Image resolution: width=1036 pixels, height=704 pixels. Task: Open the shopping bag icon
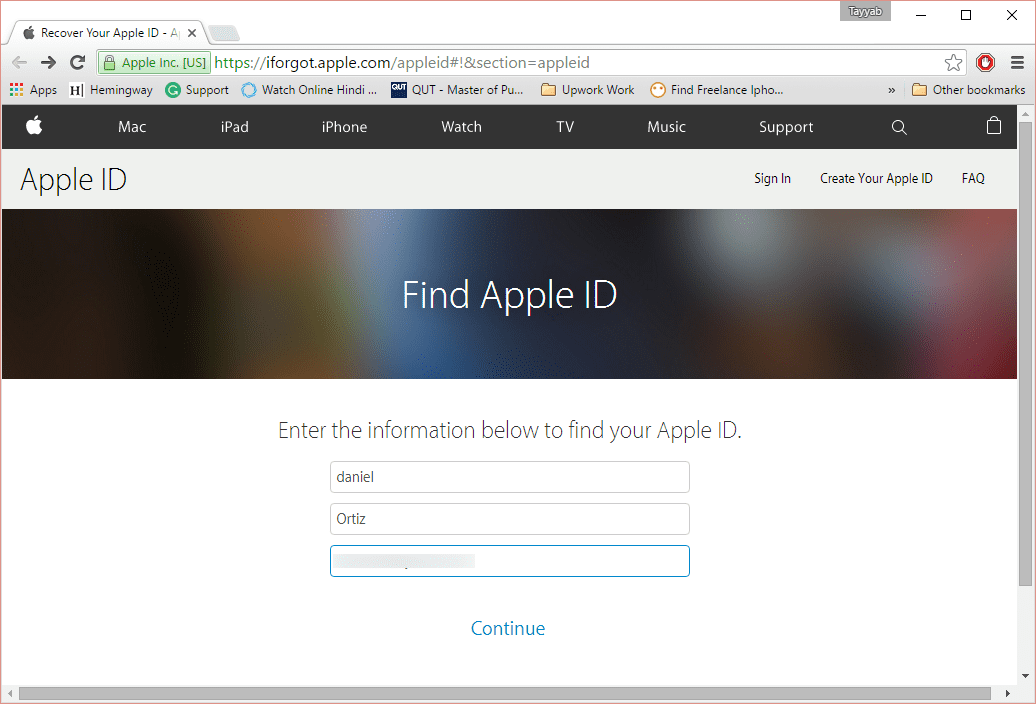993,126
